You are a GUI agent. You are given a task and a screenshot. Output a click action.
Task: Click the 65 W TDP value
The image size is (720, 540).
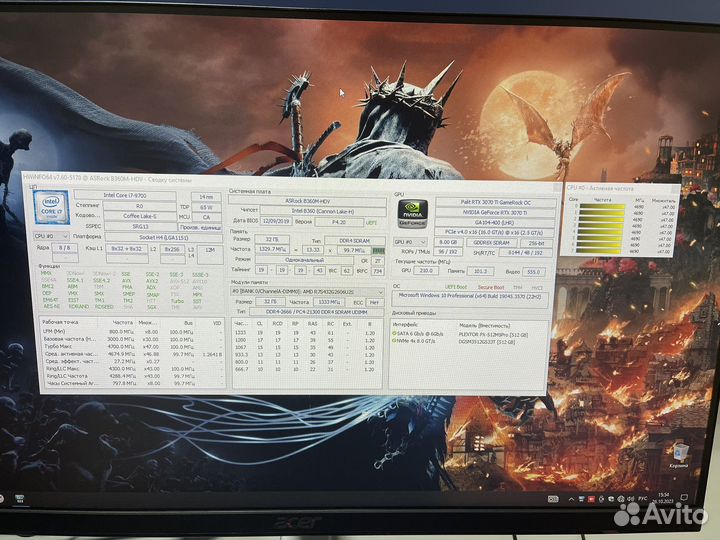point(206,207)
